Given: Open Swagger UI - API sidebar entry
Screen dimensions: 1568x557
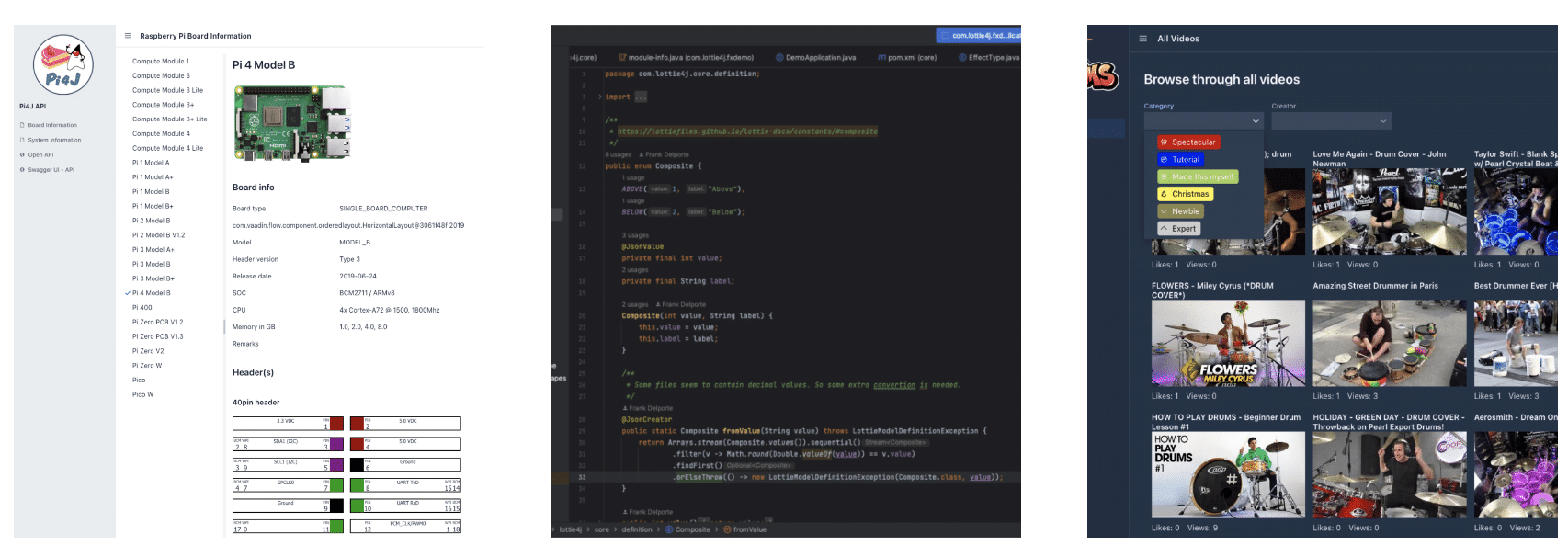Looking at the screenshot, I should tap(51, 169).
